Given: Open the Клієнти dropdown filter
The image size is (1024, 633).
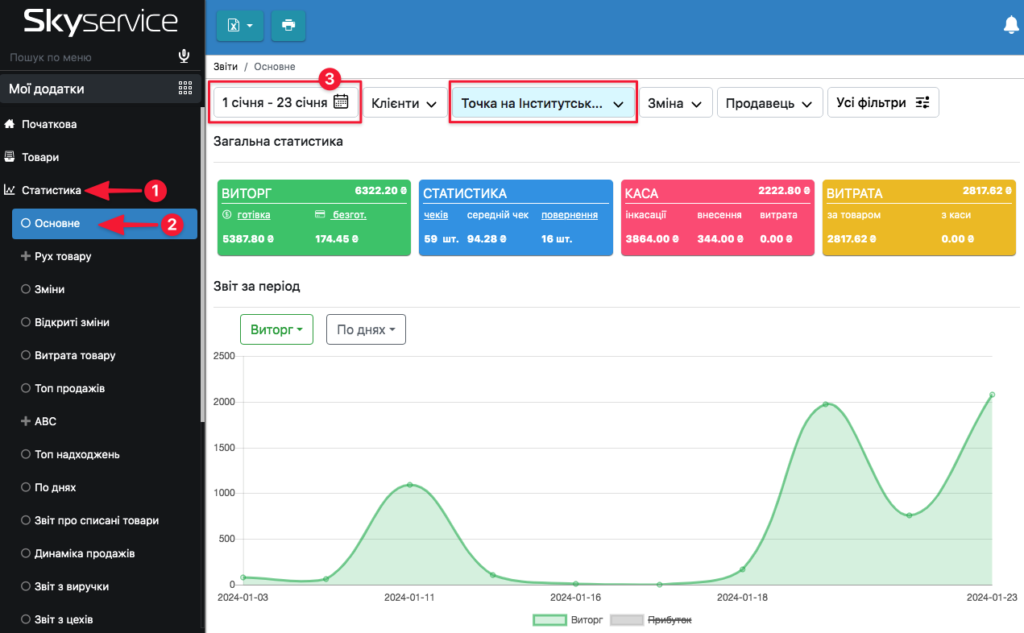Looking at the screenshot, I should (x=404, y=102).
